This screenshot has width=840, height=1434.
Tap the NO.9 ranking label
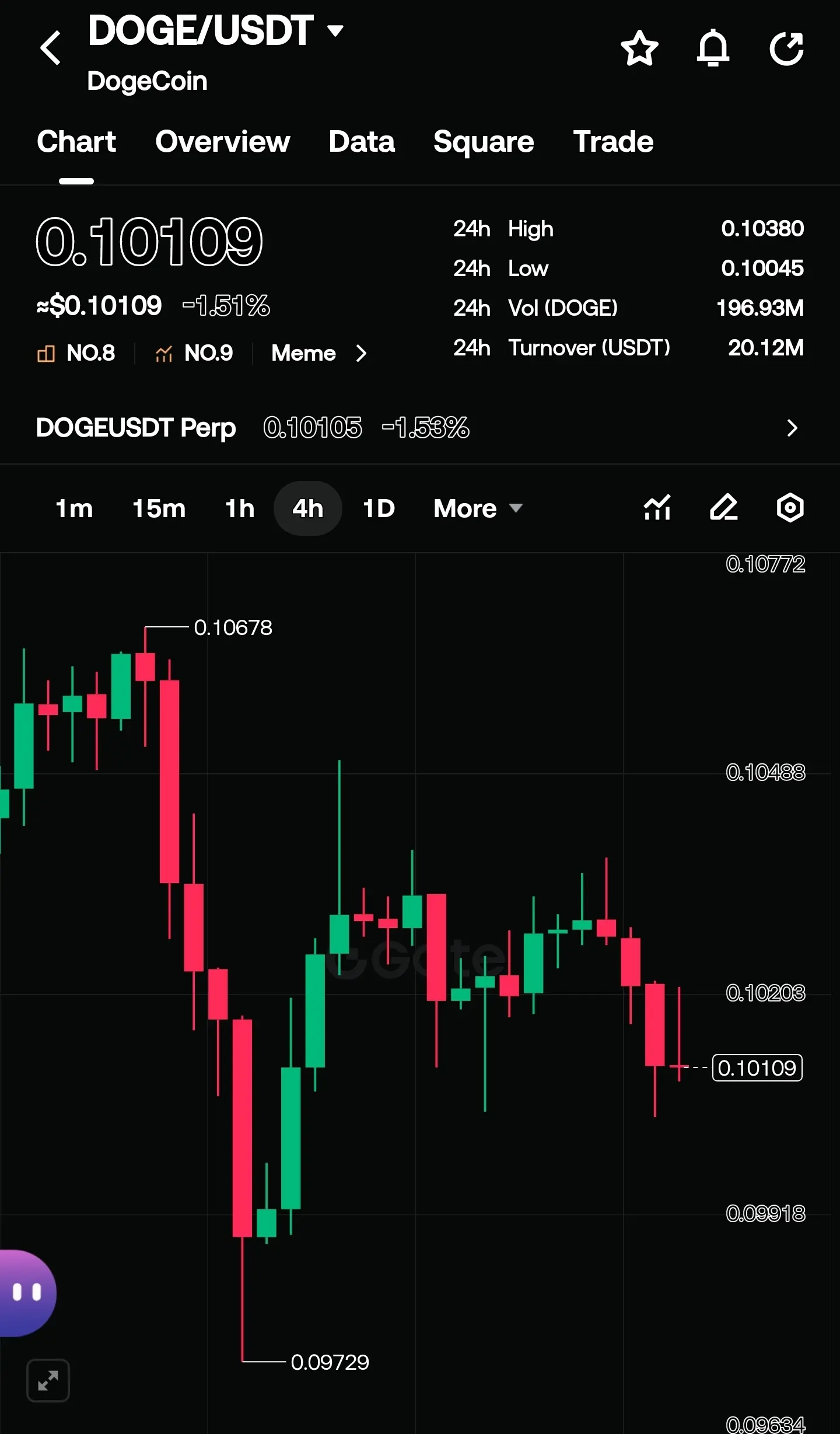pos(208,353)
